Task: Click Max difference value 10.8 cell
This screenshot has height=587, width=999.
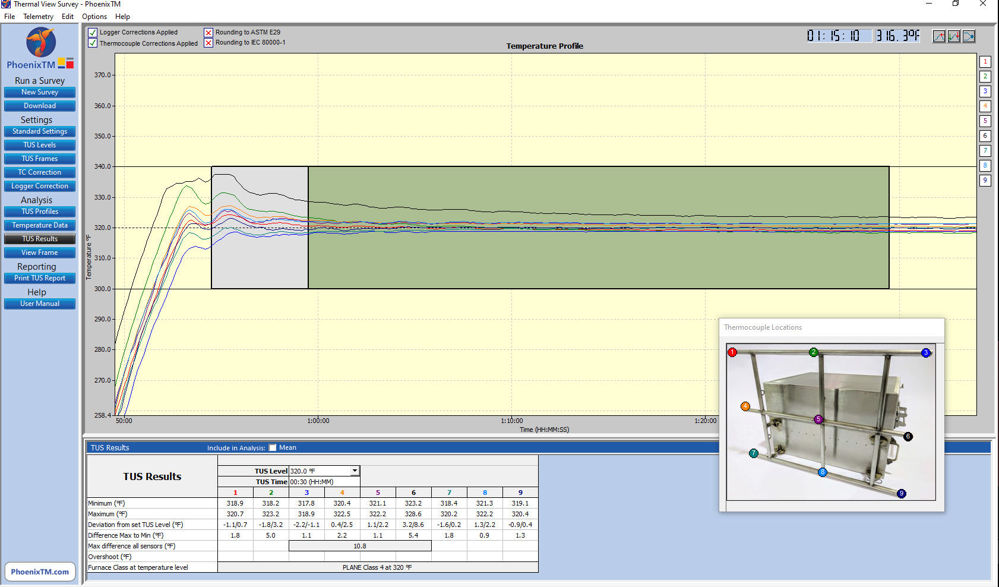Action: (x=360, y=546)
